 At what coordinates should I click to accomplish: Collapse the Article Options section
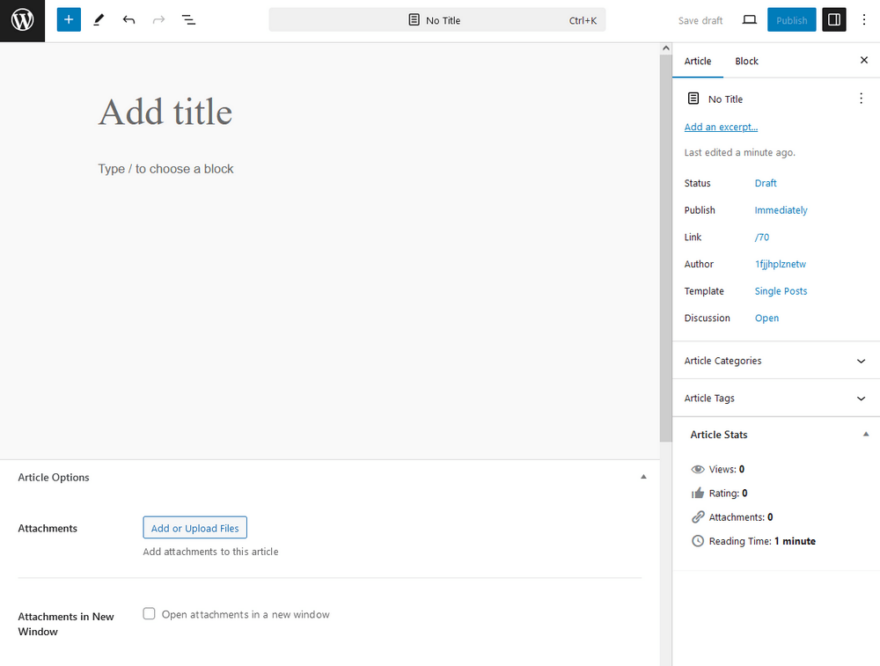click(643, 477)
